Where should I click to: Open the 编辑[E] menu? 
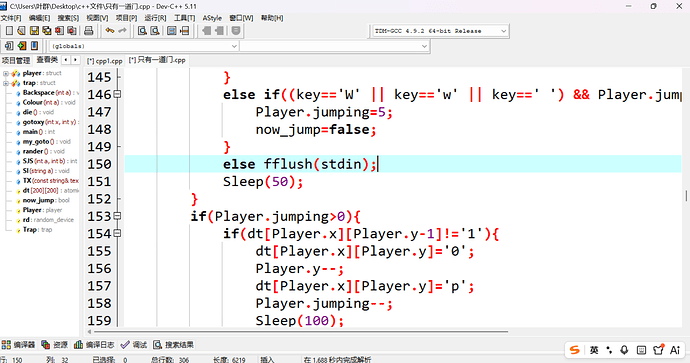(39, 18)
